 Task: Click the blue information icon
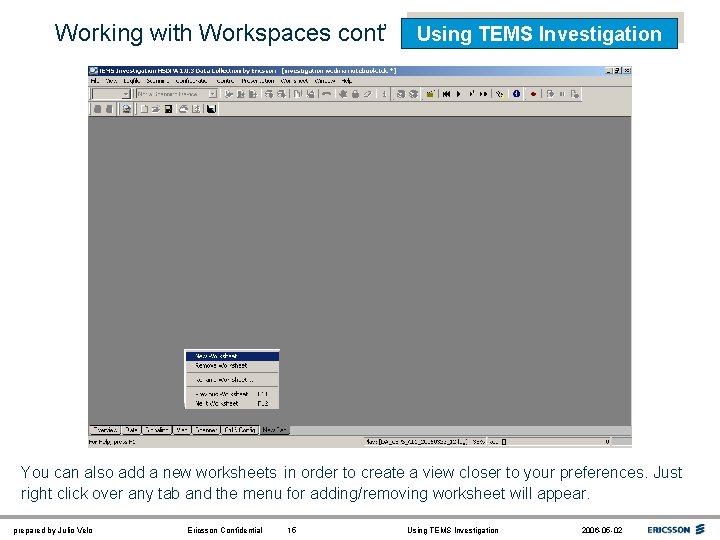pos(517,94)
